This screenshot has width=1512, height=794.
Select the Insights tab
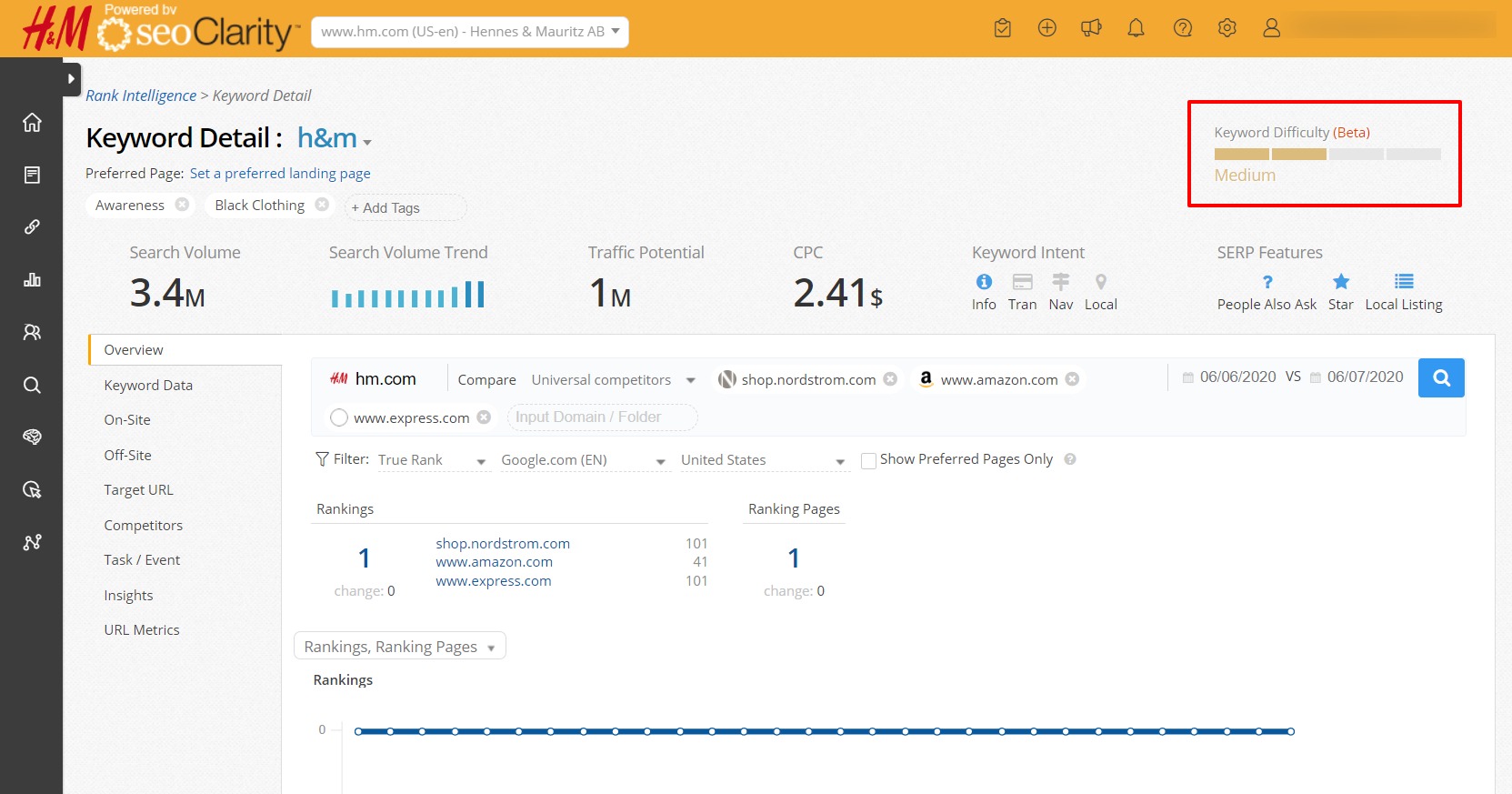[128, 596]
